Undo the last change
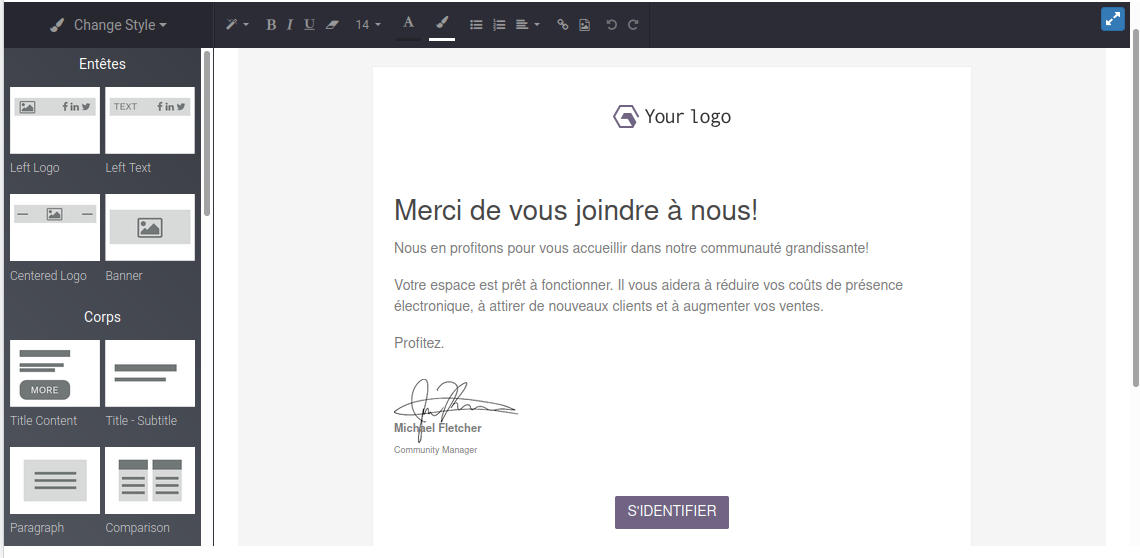Viewport: 1140px width, 558px height. 612,25
